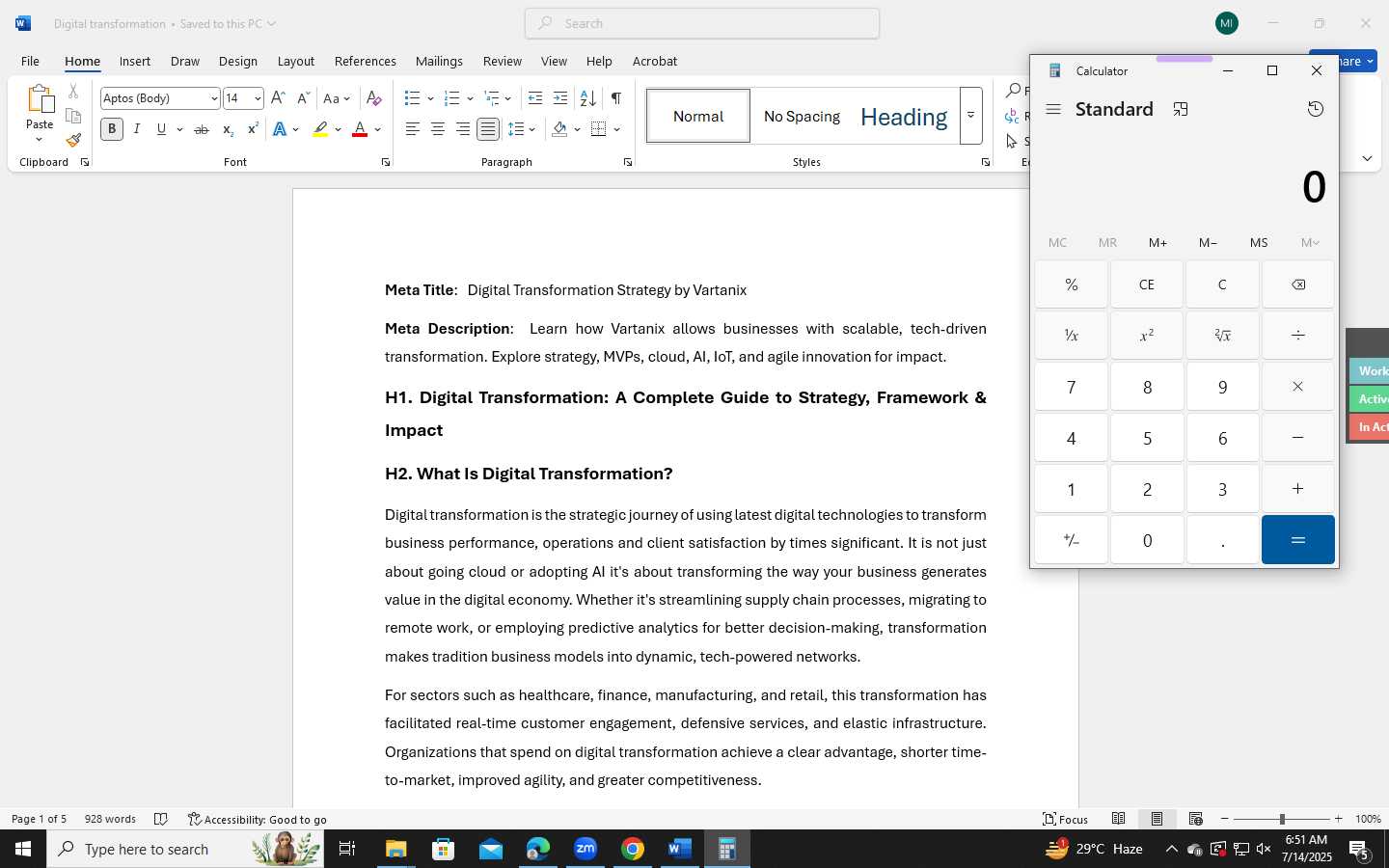Apply red font color

[x=360, y=129]
